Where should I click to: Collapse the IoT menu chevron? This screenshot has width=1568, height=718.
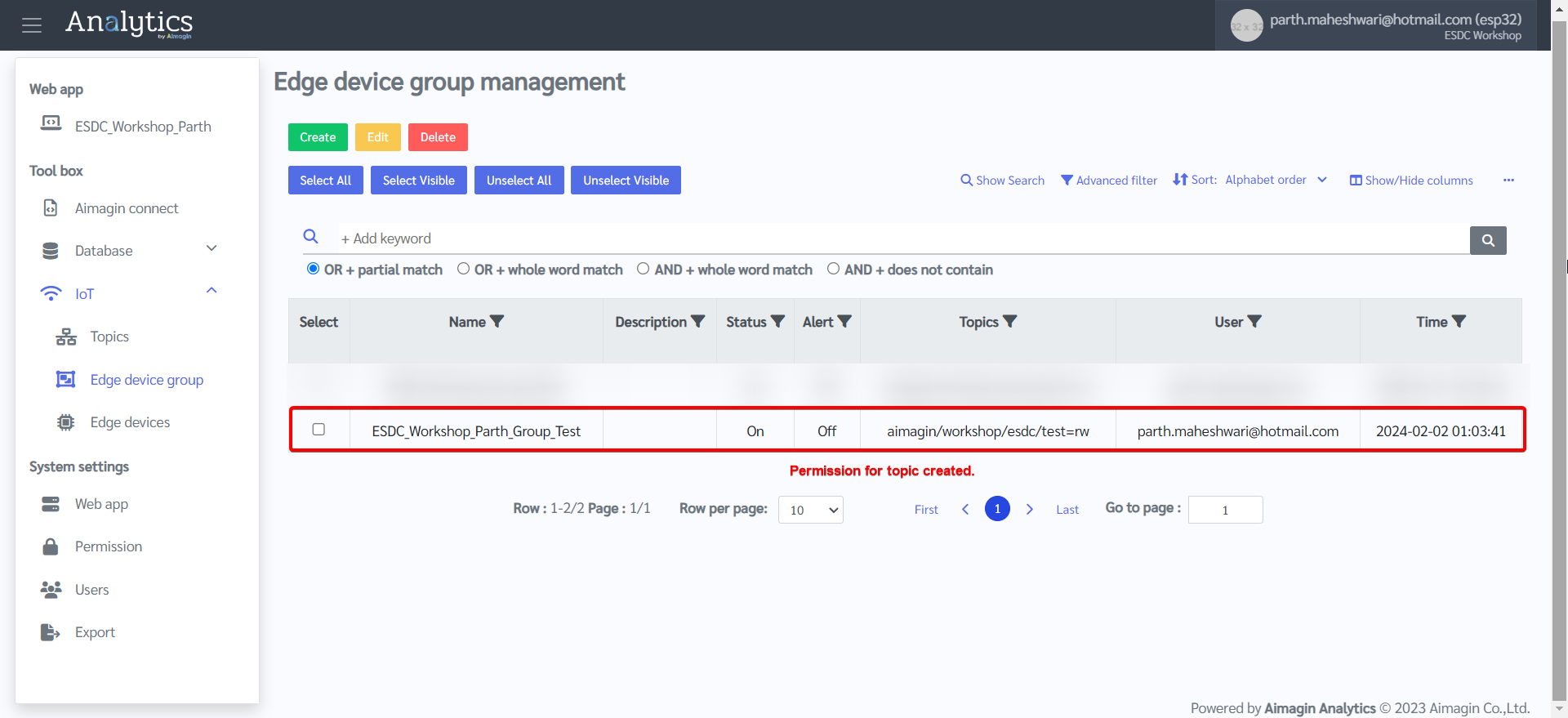212,291
